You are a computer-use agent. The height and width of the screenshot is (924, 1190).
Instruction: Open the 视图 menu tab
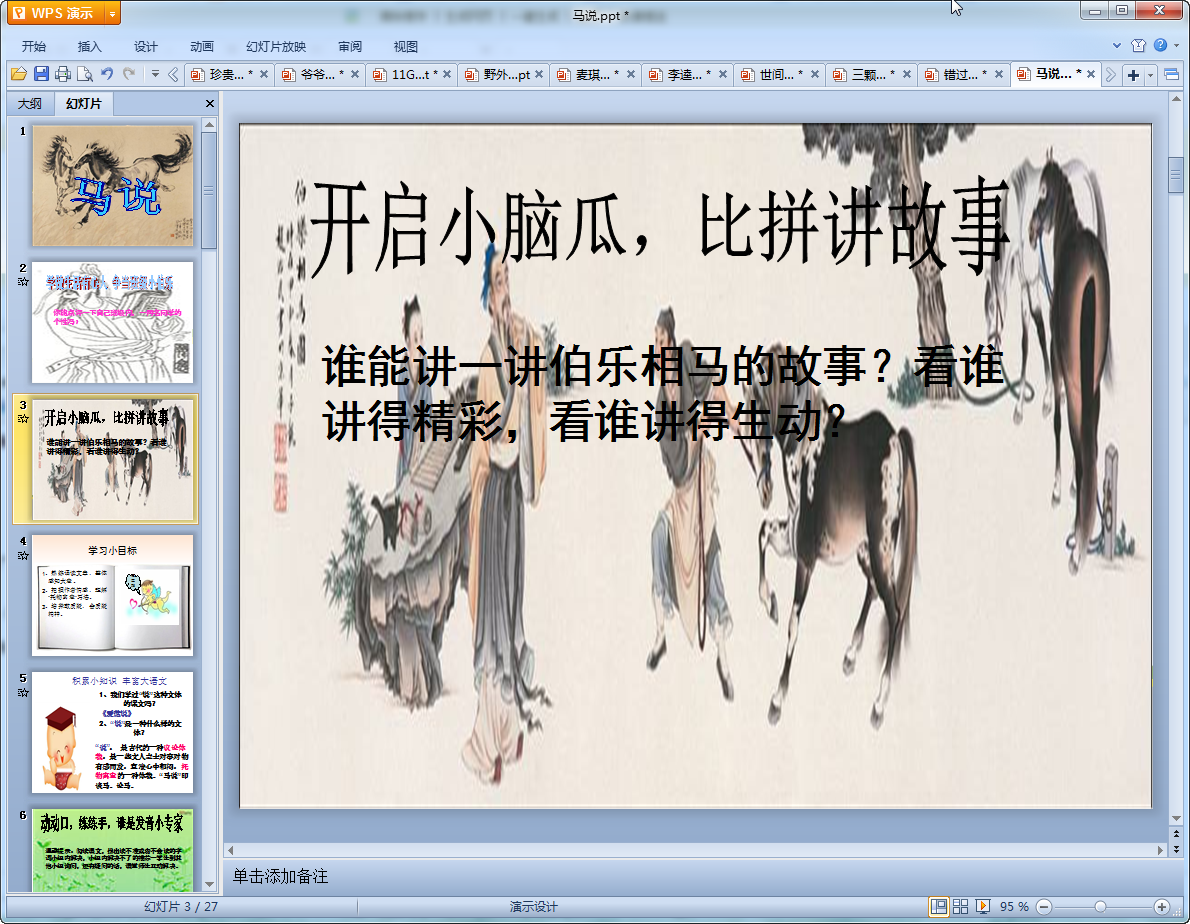point(406,46)
